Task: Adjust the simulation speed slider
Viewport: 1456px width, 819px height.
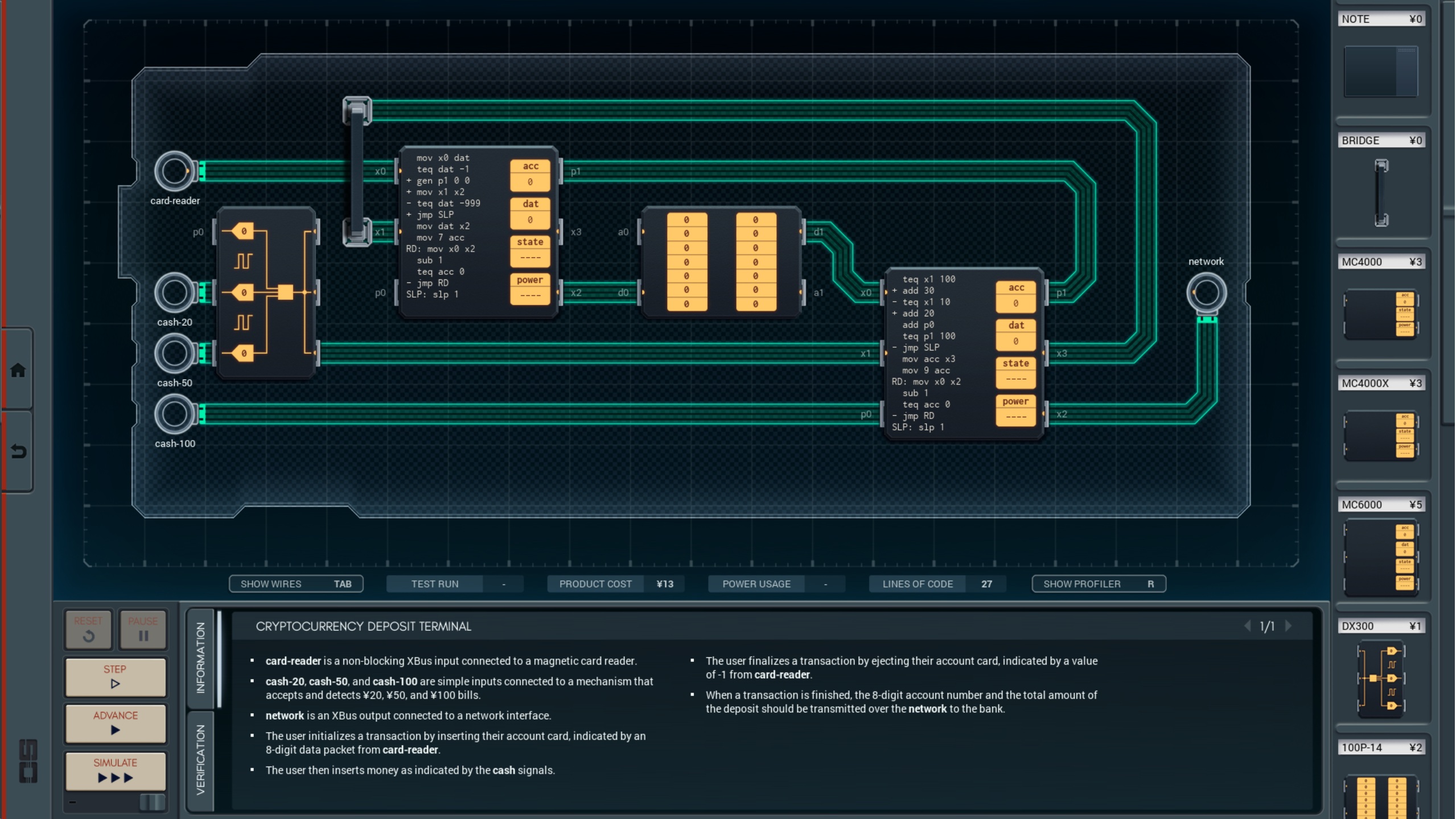Action: (x=151, y=802)
